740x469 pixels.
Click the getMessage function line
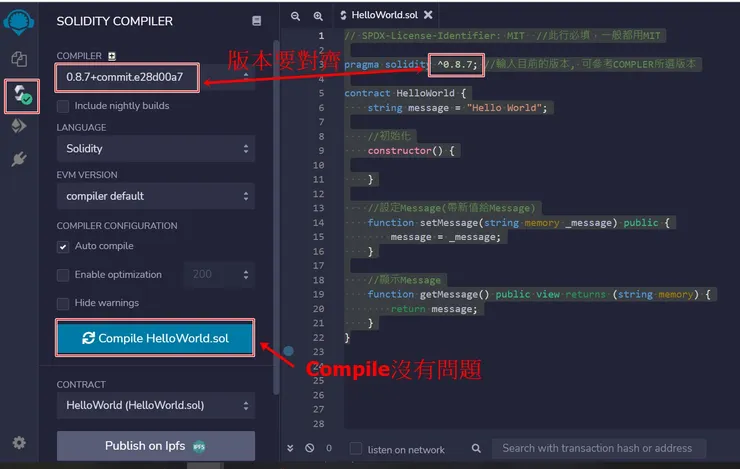tap(538, 294)
